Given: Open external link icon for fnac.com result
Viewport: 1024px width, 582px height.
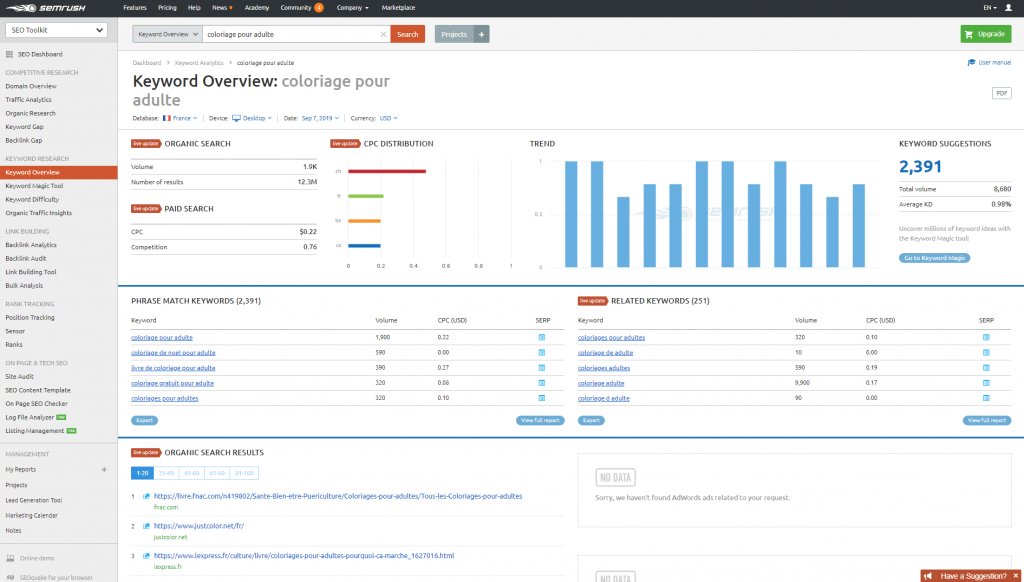Looking at the screenshot, I should [x=146, y=496].
